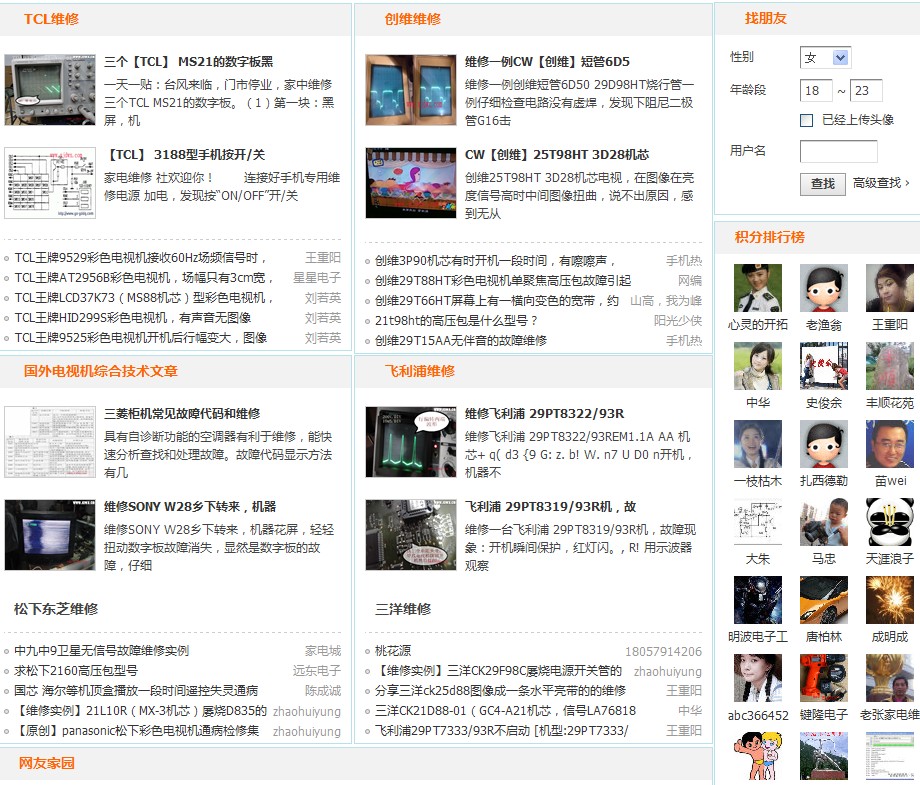
Task: Focus the 用户名 input field
Action: (x=838, y=151)
